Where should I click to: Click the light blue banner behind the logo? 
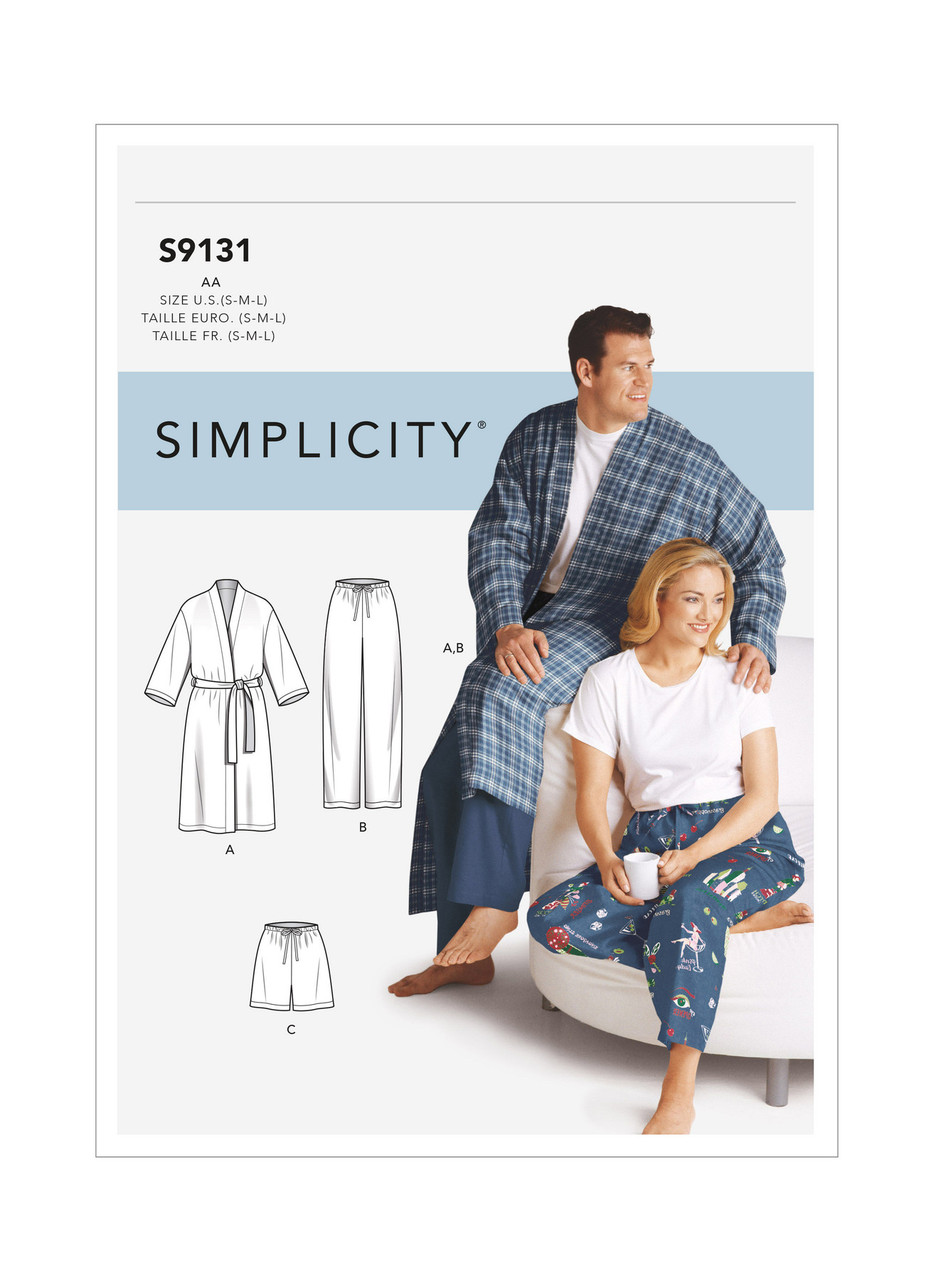pyautogui.click(x=465, y=441)
